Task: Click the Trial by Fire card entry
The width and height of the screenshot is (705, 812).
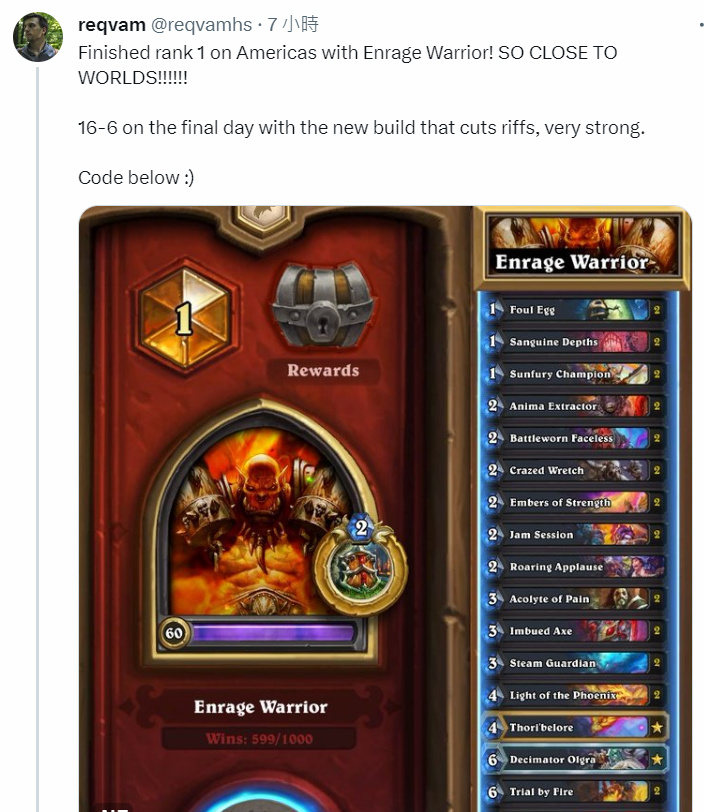Action: tap(574, 792)
